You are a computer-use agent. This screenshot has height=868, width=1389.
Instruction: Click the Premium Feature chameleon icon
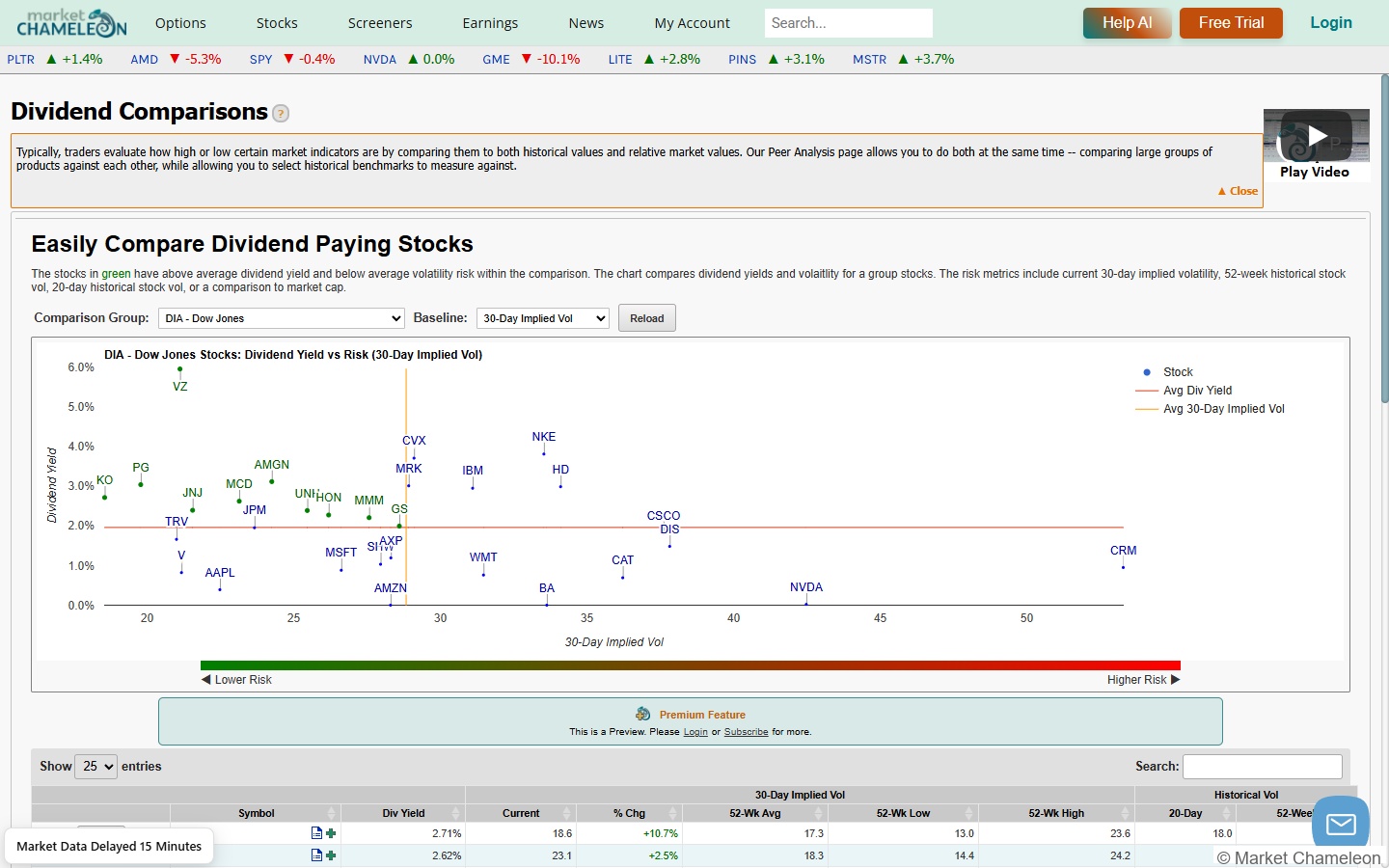tap(643, 715)
